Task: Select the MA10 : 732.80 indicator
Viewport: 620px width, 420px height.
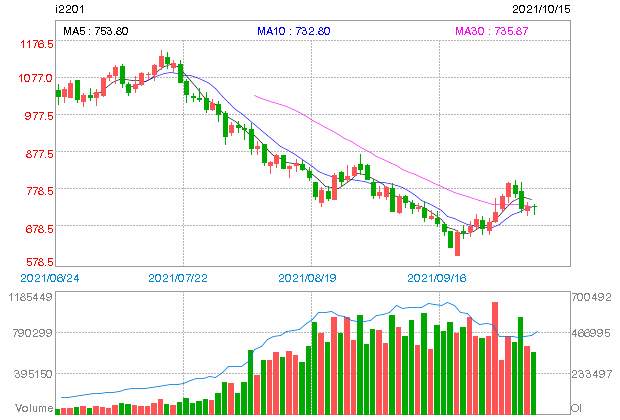Action: pyautogui.click(x=293, y=31)
